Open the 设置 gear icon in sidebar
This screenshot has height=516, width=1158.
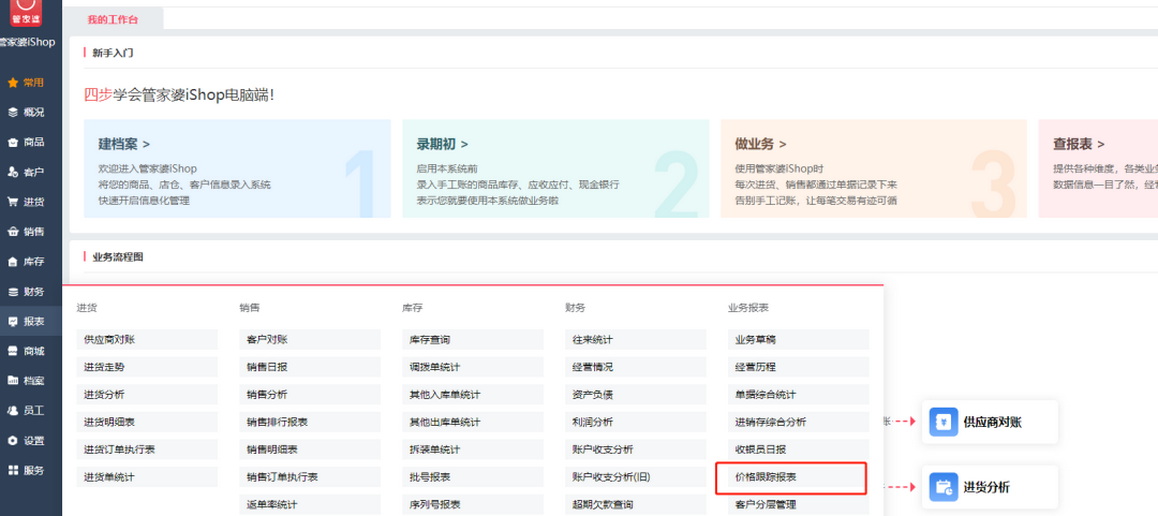(13, 440)
